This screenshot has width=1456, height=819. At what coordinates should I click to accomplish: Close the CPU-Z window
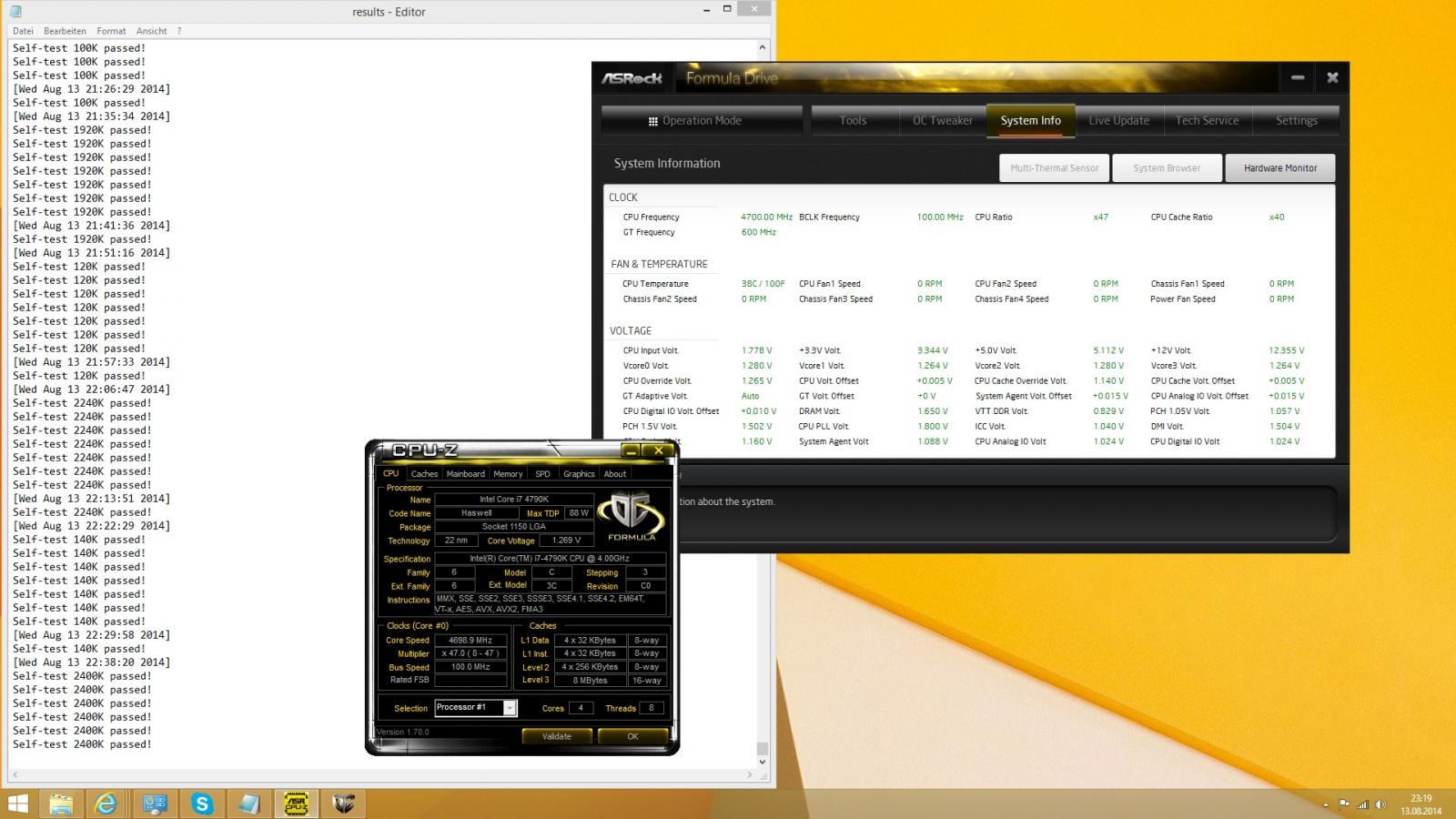click(658, 450)
